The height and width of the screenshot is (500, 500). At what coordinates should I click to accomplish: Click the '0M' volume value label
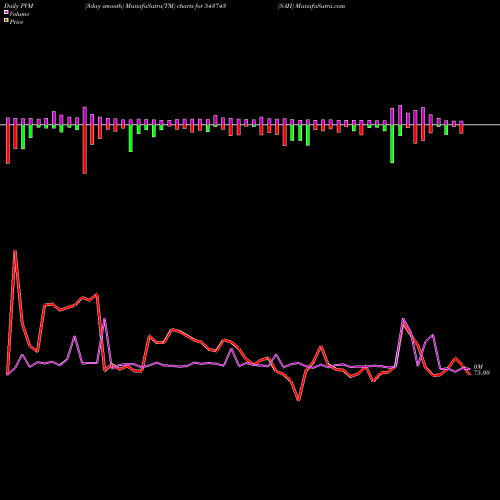(x=478, y=367)
